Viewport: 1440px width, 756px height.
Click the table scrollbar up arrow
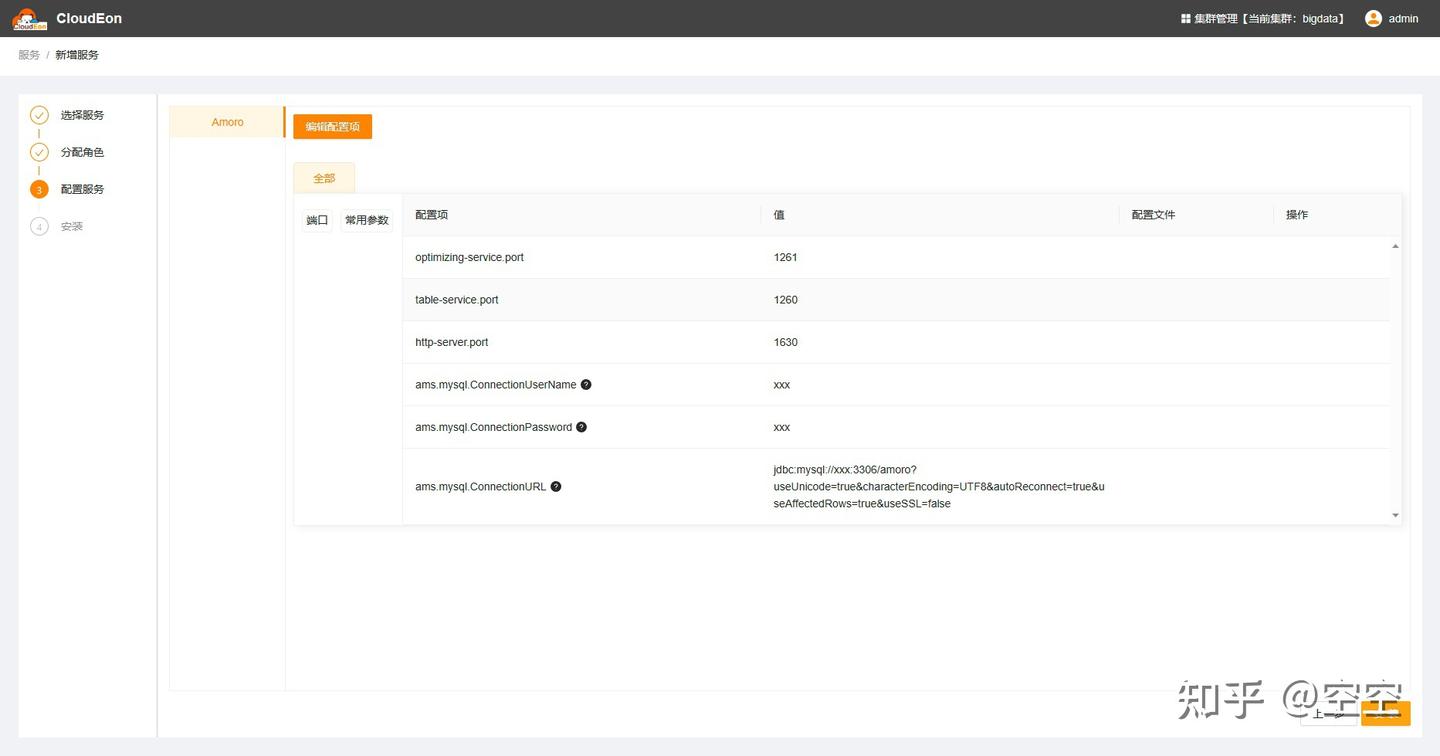click(1395, 246)
